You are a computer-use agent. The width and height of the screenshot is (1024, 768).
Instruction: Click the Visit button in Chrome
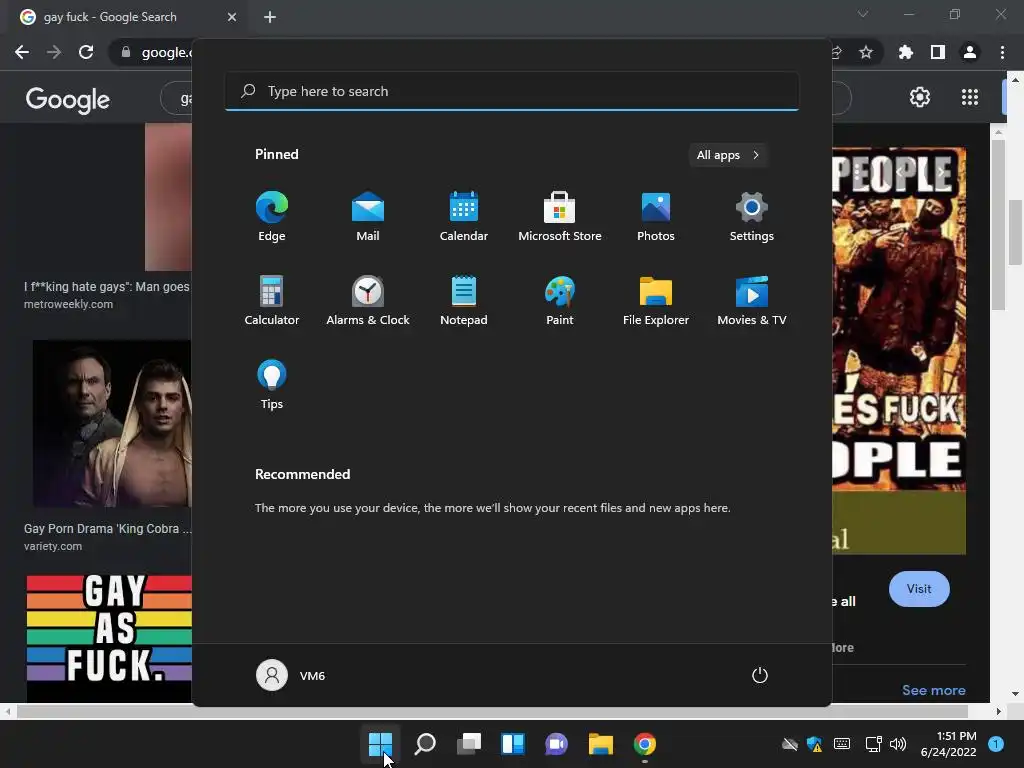919,589
